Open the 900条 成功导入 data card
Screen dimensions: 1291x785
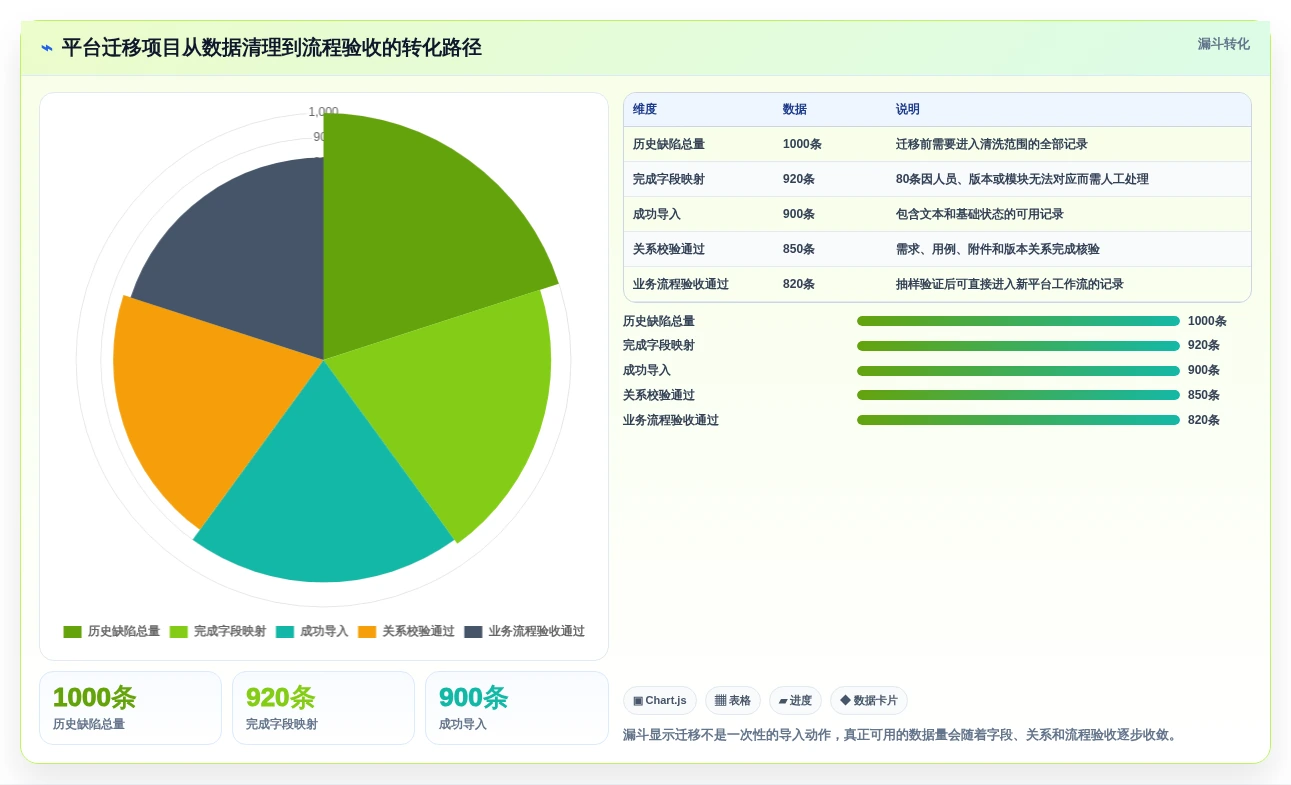[516, 708]
